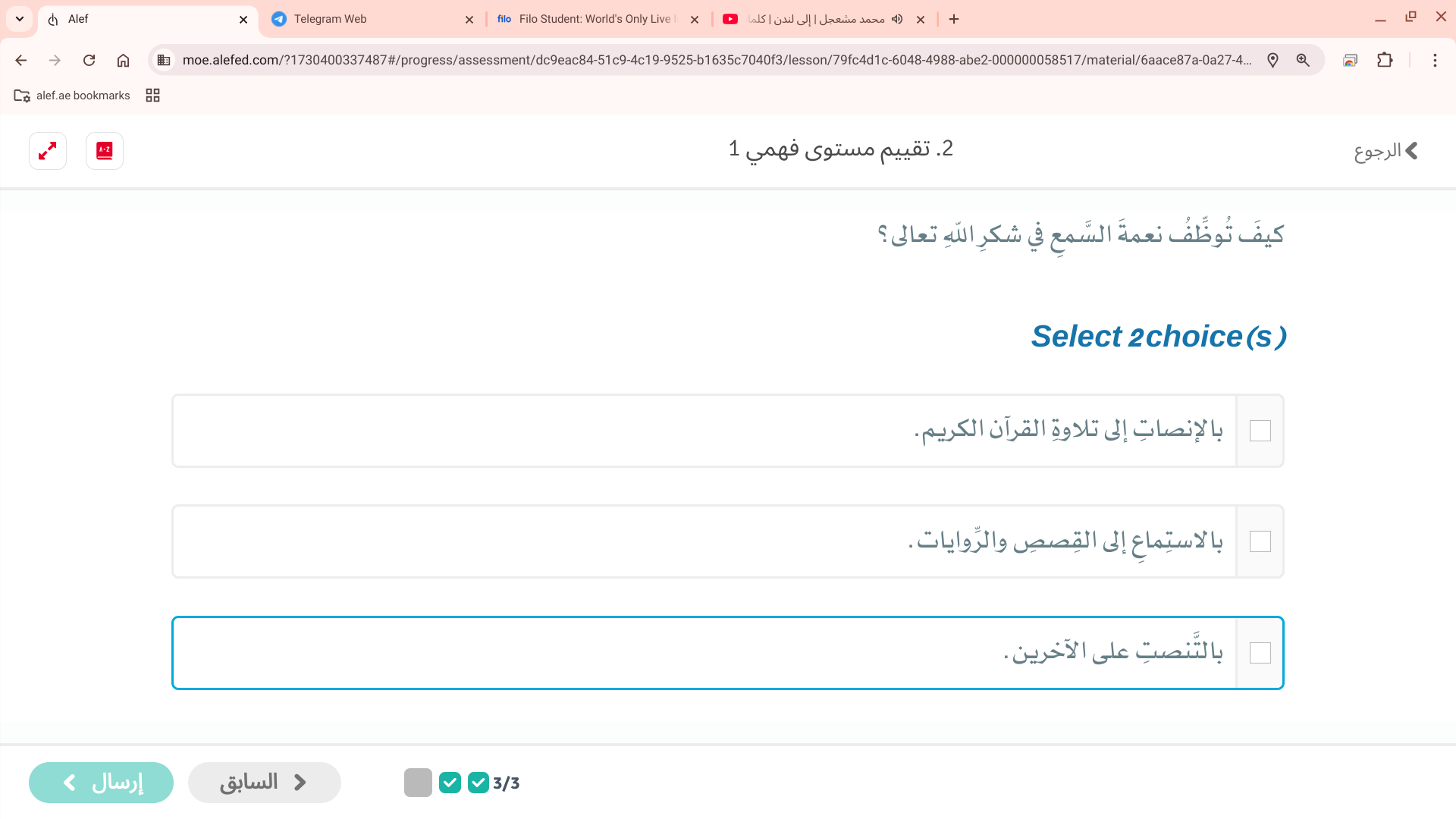This screenshot has width=1456, height=819.
Task: Open the browser extensions puzzle icon
Action: [1385, 60]
